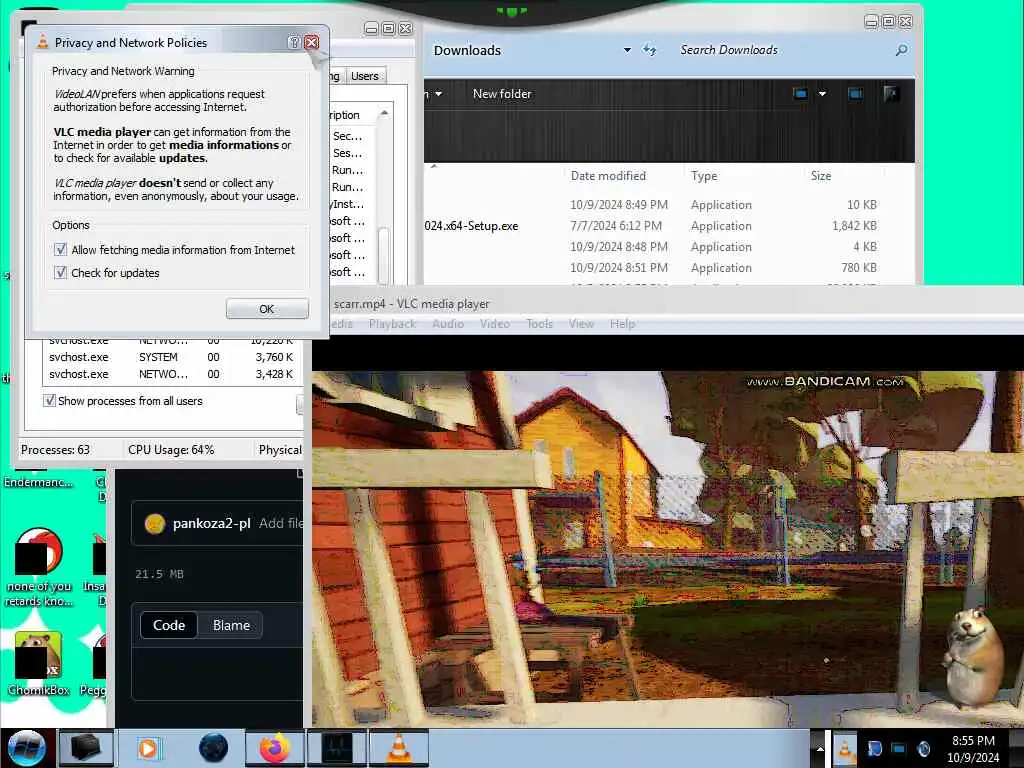Image resolution: width=1024 pixels, height=768 pixels.
Task: Click the Search Downloads input field
Action: tap(784, 50)
